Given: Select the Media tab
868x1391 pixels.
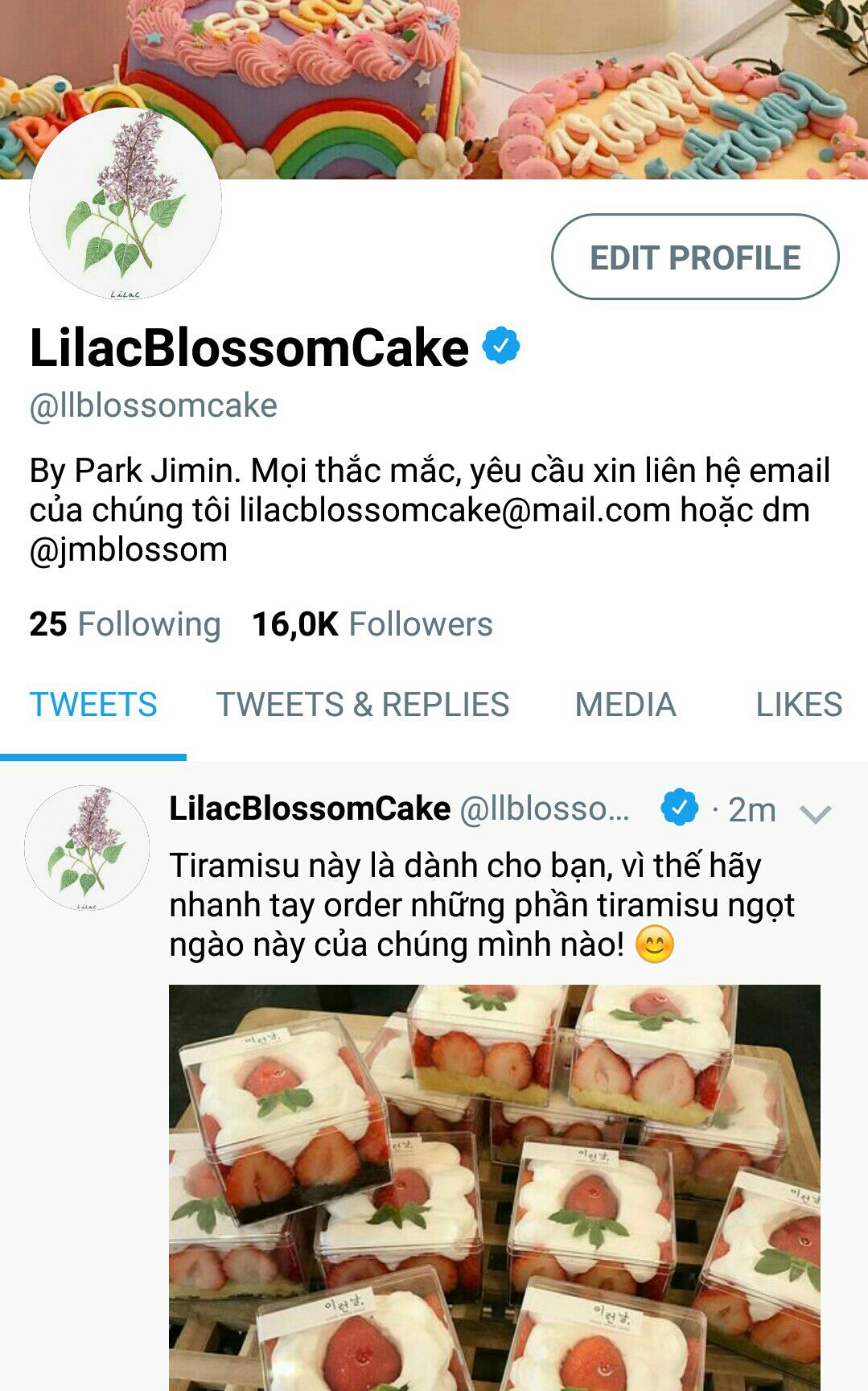Looking at the screenshot, I should (x=625, y=705).
